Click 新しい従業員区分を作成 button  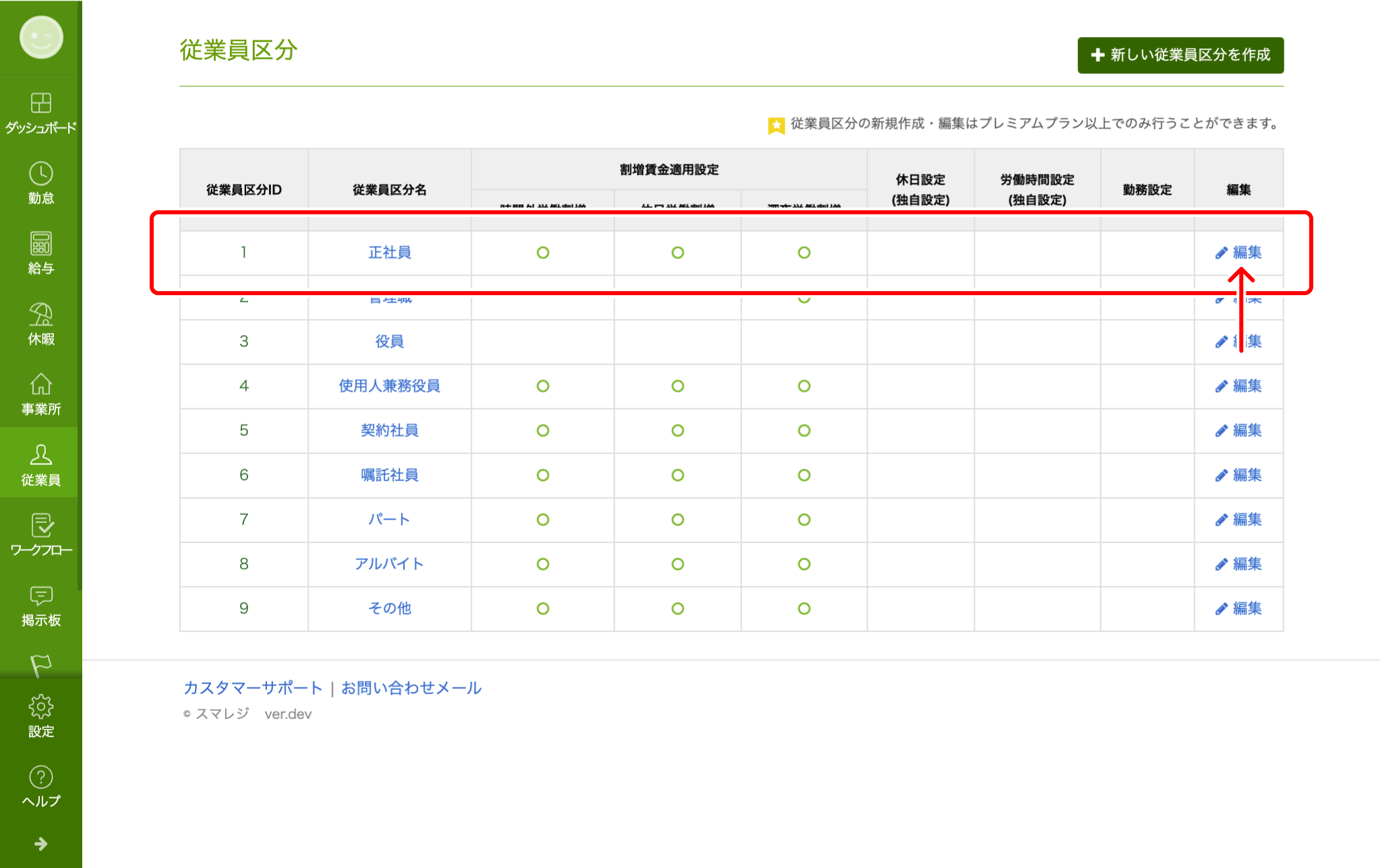(1180, 55)
